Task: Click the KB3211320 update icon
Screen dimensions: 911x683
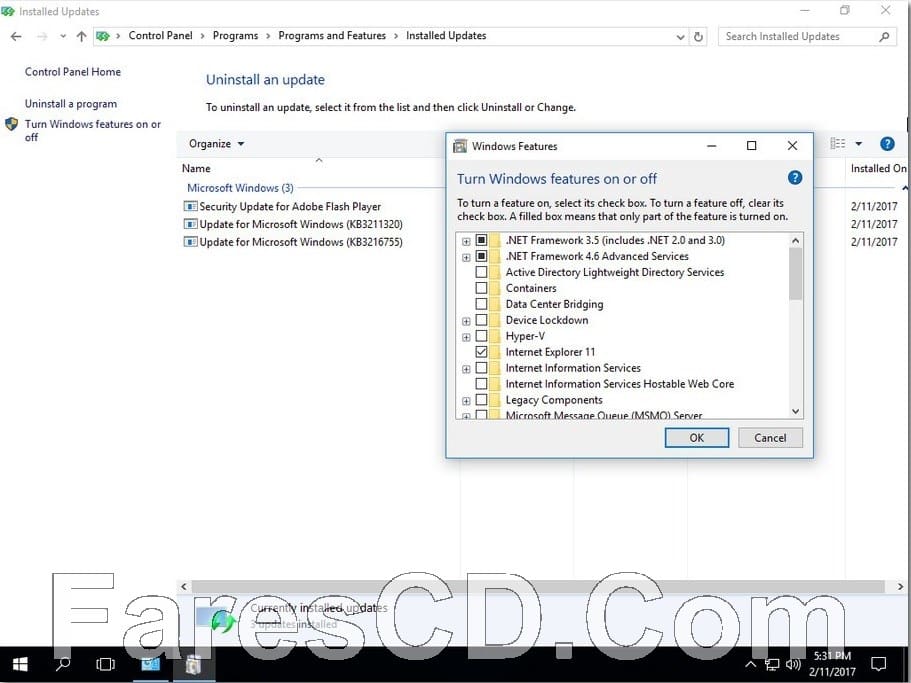Action: point(190,224)
